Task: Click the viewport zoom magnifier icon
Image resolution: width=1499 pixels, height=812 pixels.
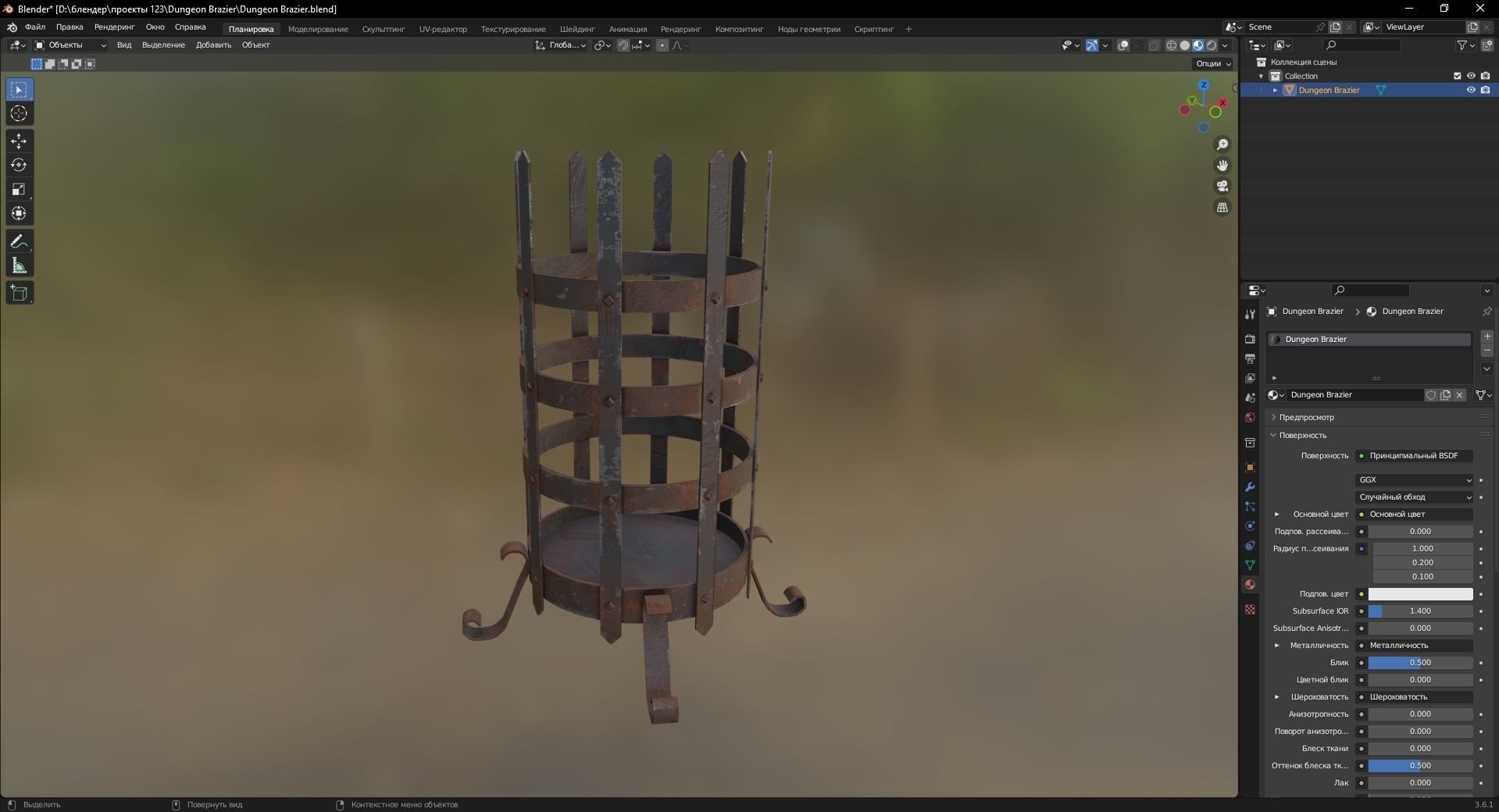Action: point(1222,144)
